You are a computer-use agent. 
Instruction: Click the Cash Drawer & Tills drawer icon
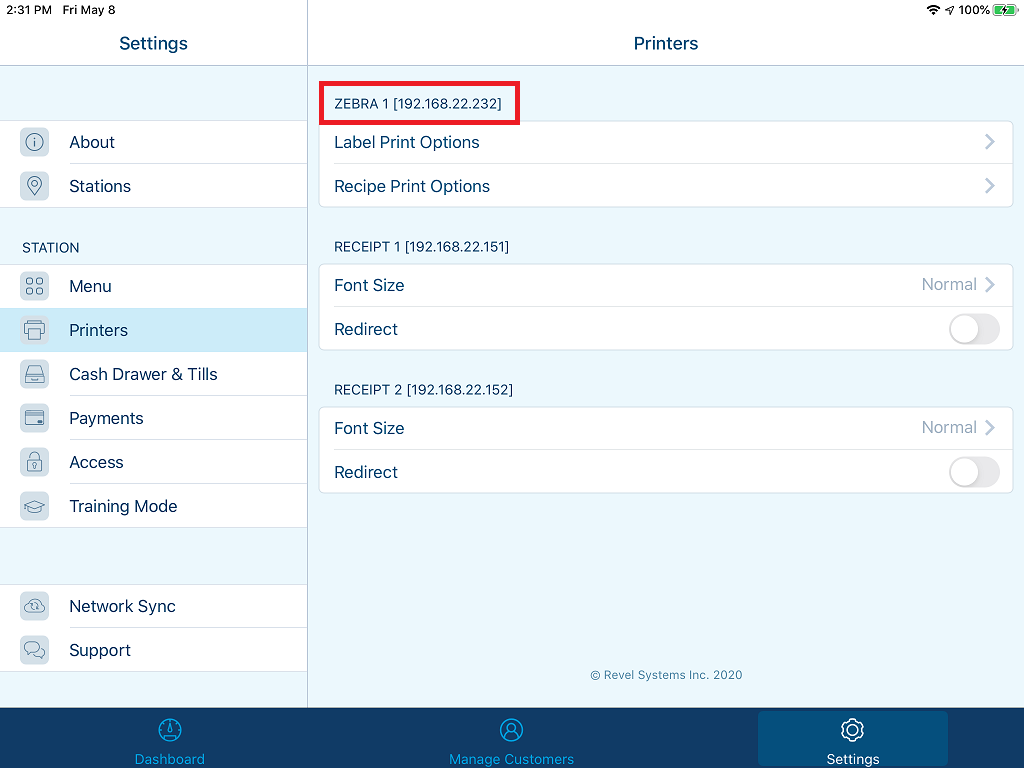coord(34,374)
